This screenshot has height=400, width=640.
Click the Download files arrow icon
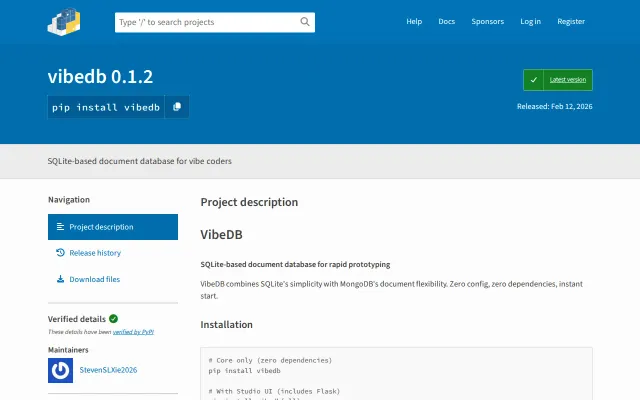pyautogui.click(x=60, y=279)
